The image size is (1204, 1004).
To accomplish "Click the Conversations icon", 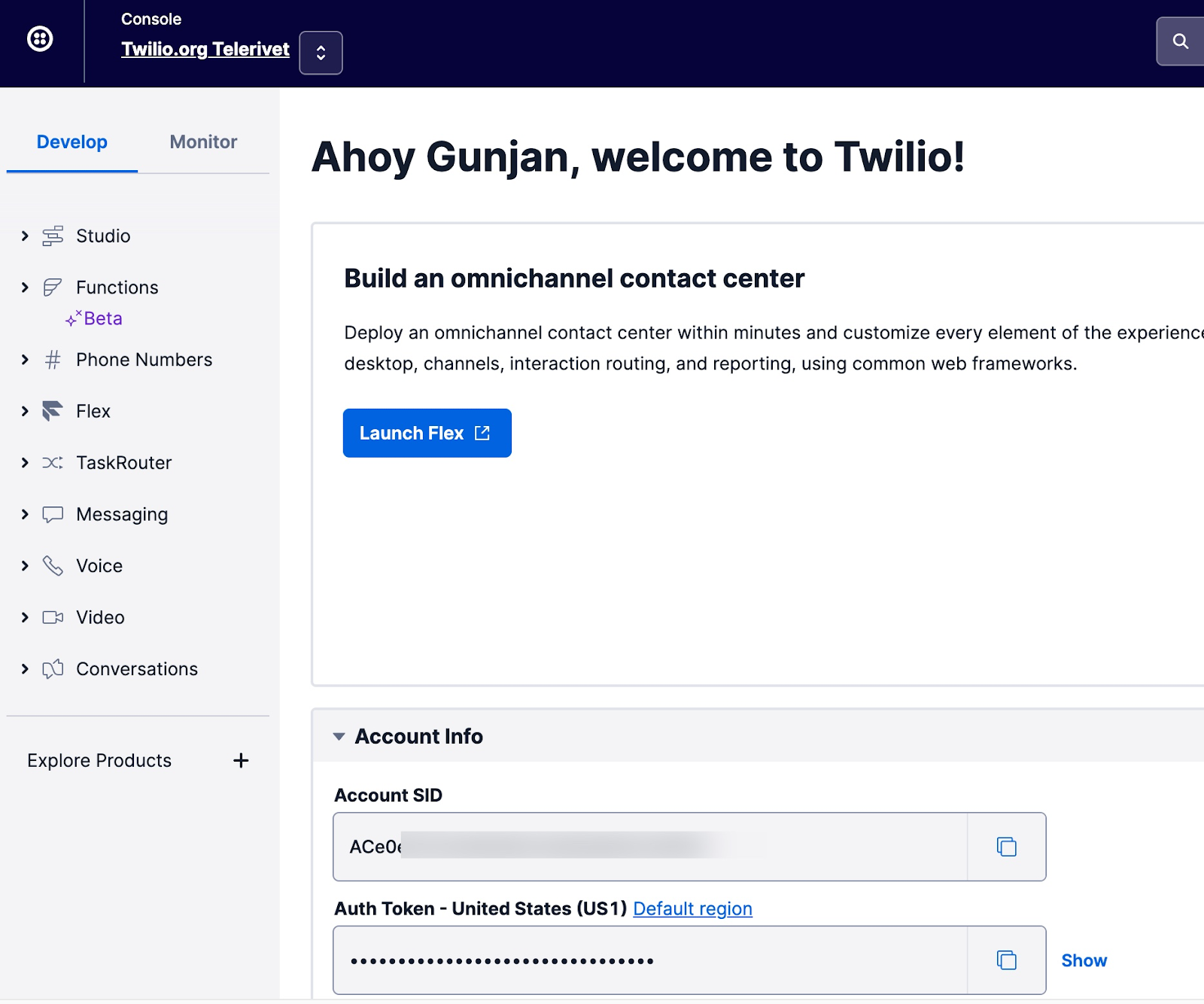I will tap(53, 669).
